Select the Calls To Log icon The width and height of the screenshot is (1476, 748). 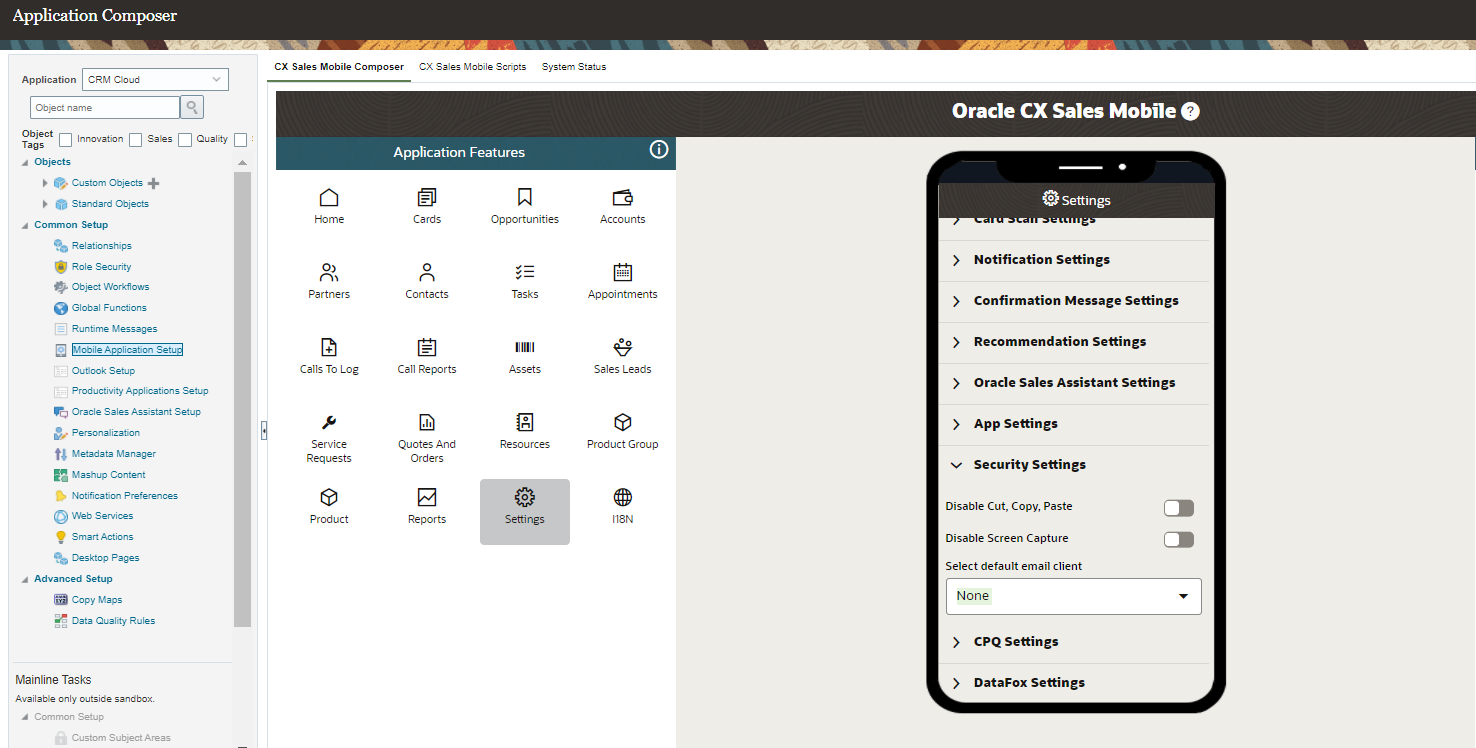click(x=329, y=348)
